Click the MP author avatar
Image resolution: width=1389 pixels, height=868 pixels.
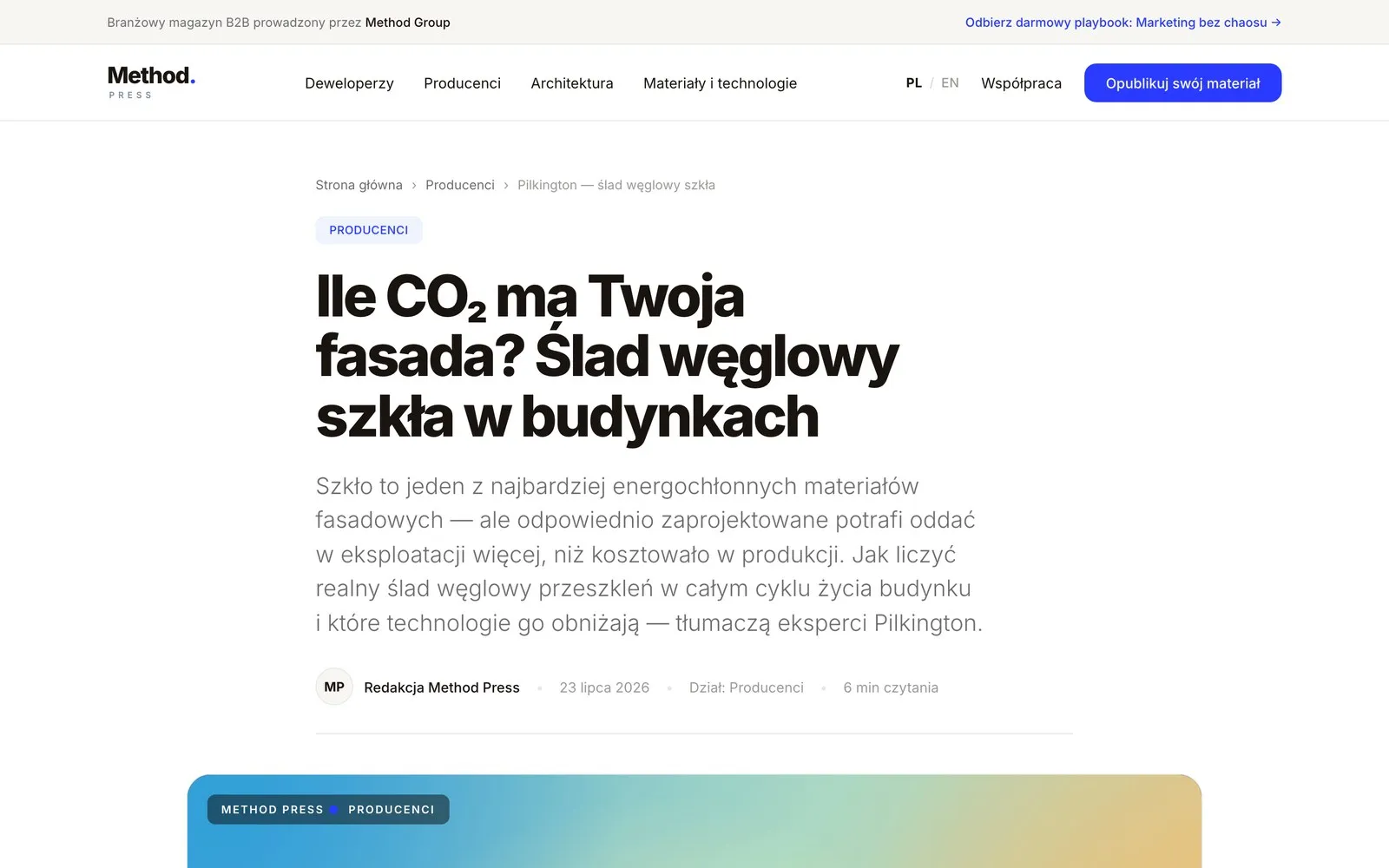pos(334,687)
